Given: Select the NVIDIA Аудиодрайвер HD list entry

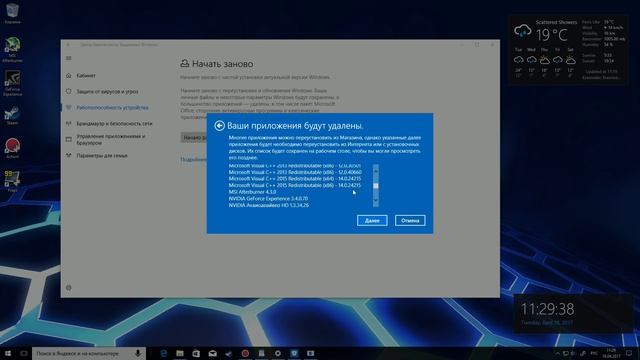Looking at the screenshot, I should 269,205.
